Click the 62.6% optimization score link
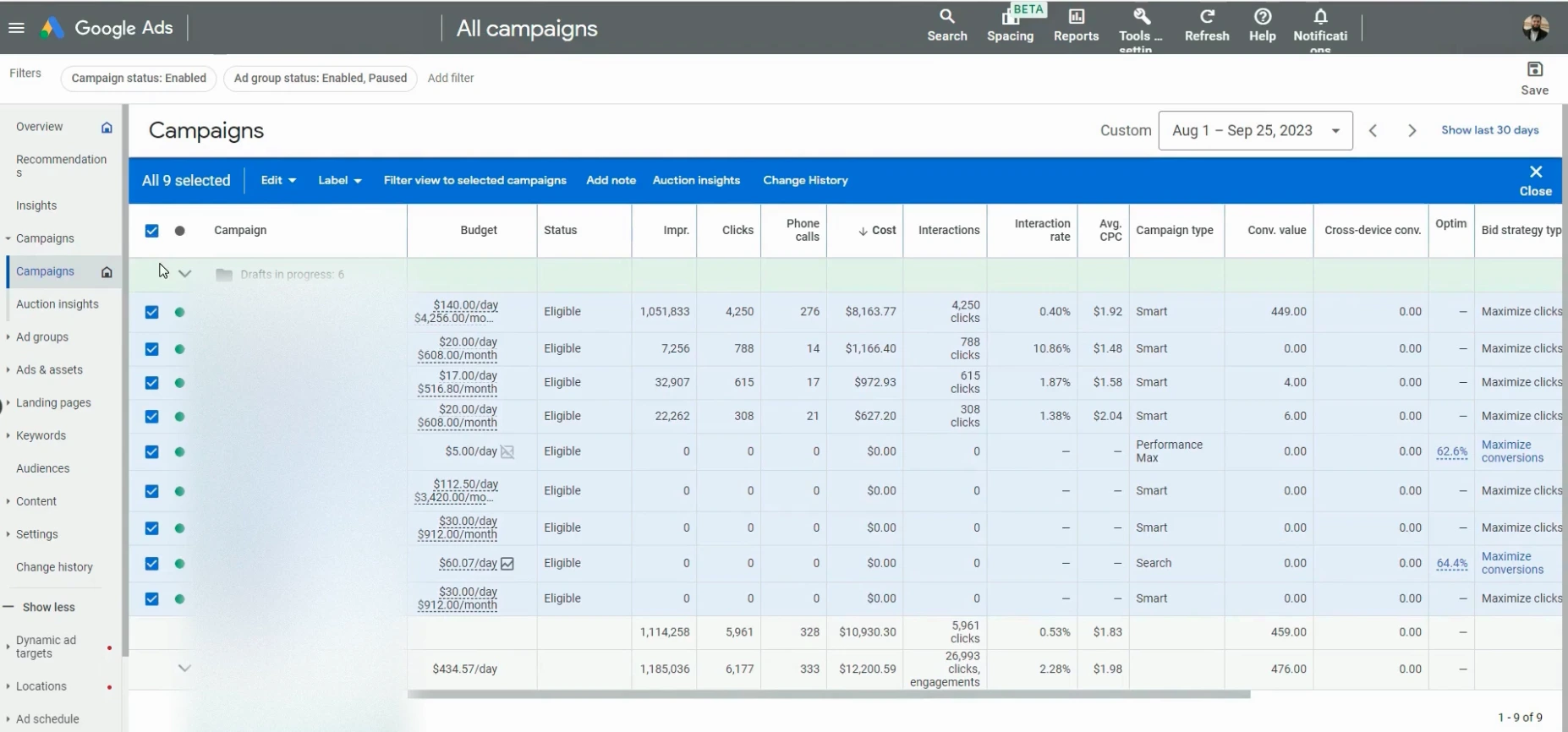1568x732 pixels. point(1451,451)
